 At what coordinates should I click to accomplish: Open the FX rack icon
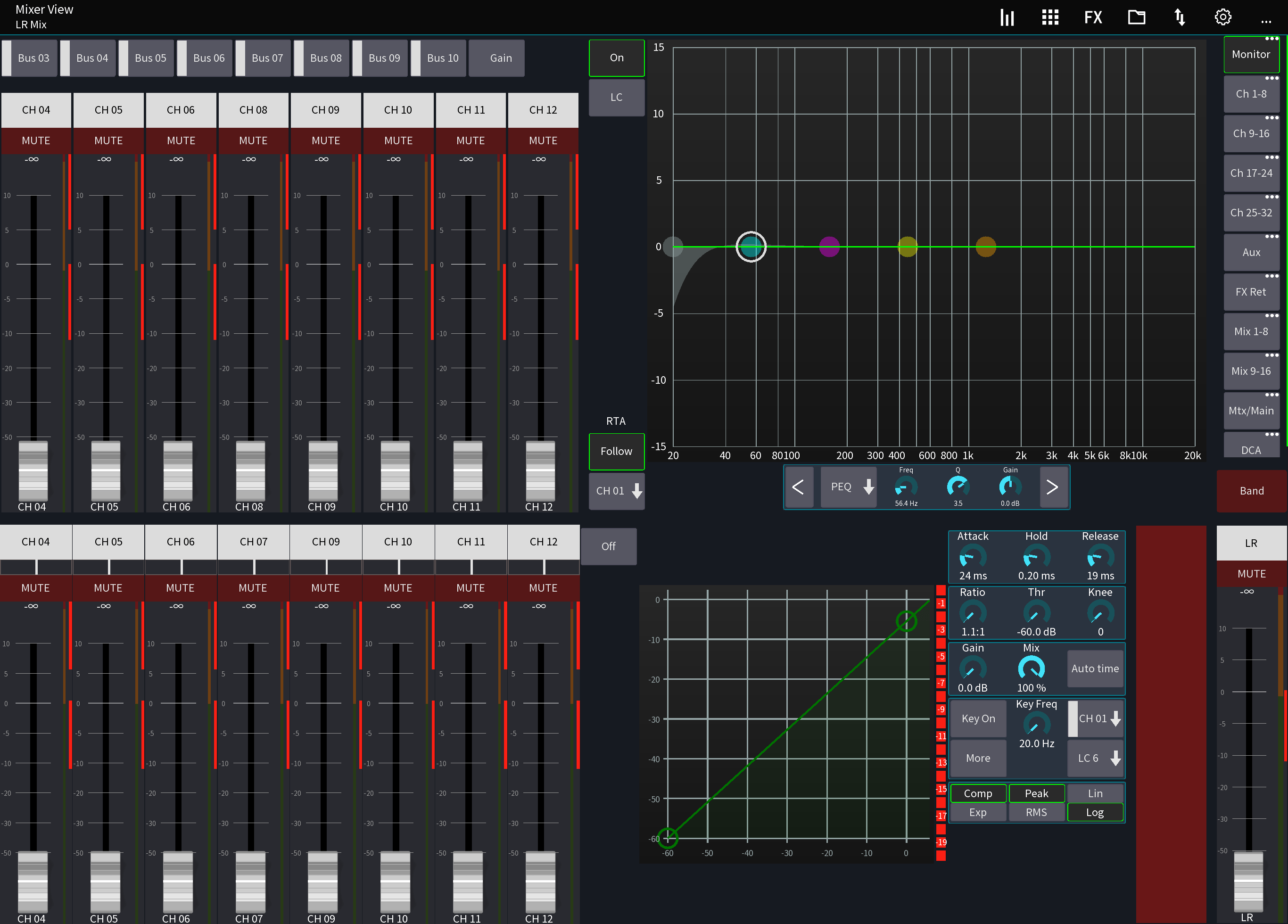click(1093, 17)
